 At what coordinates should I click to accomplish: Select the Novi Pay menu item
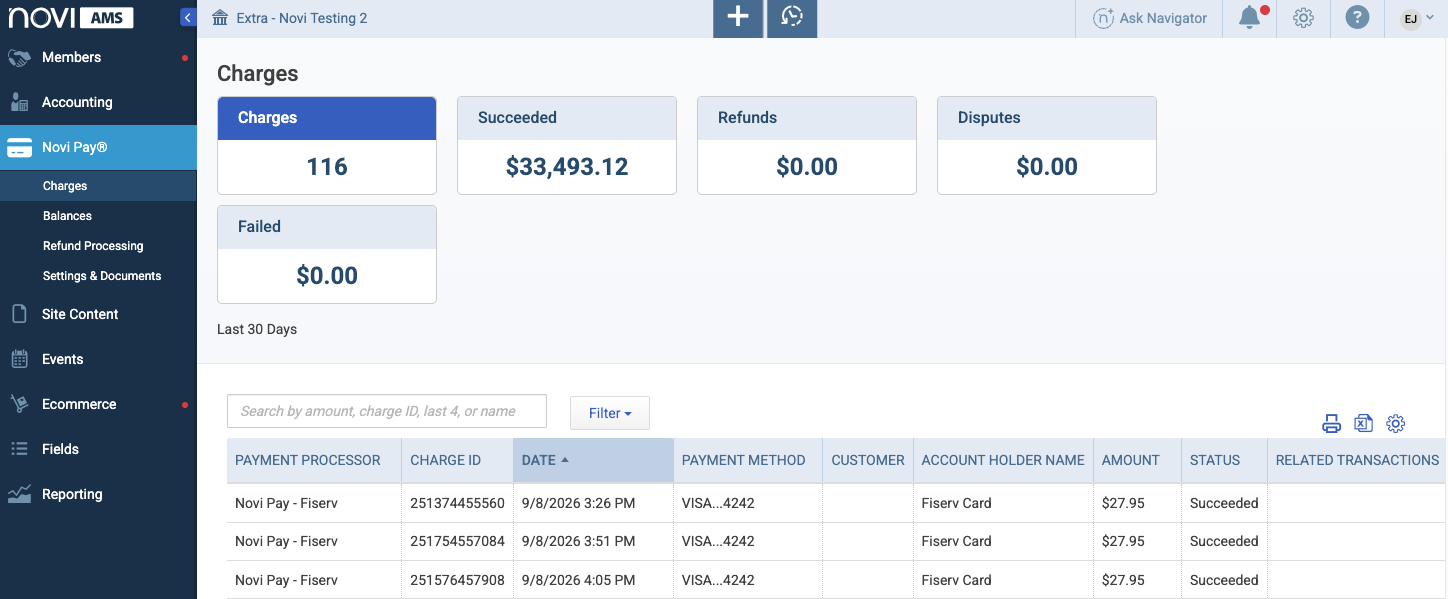98,148
